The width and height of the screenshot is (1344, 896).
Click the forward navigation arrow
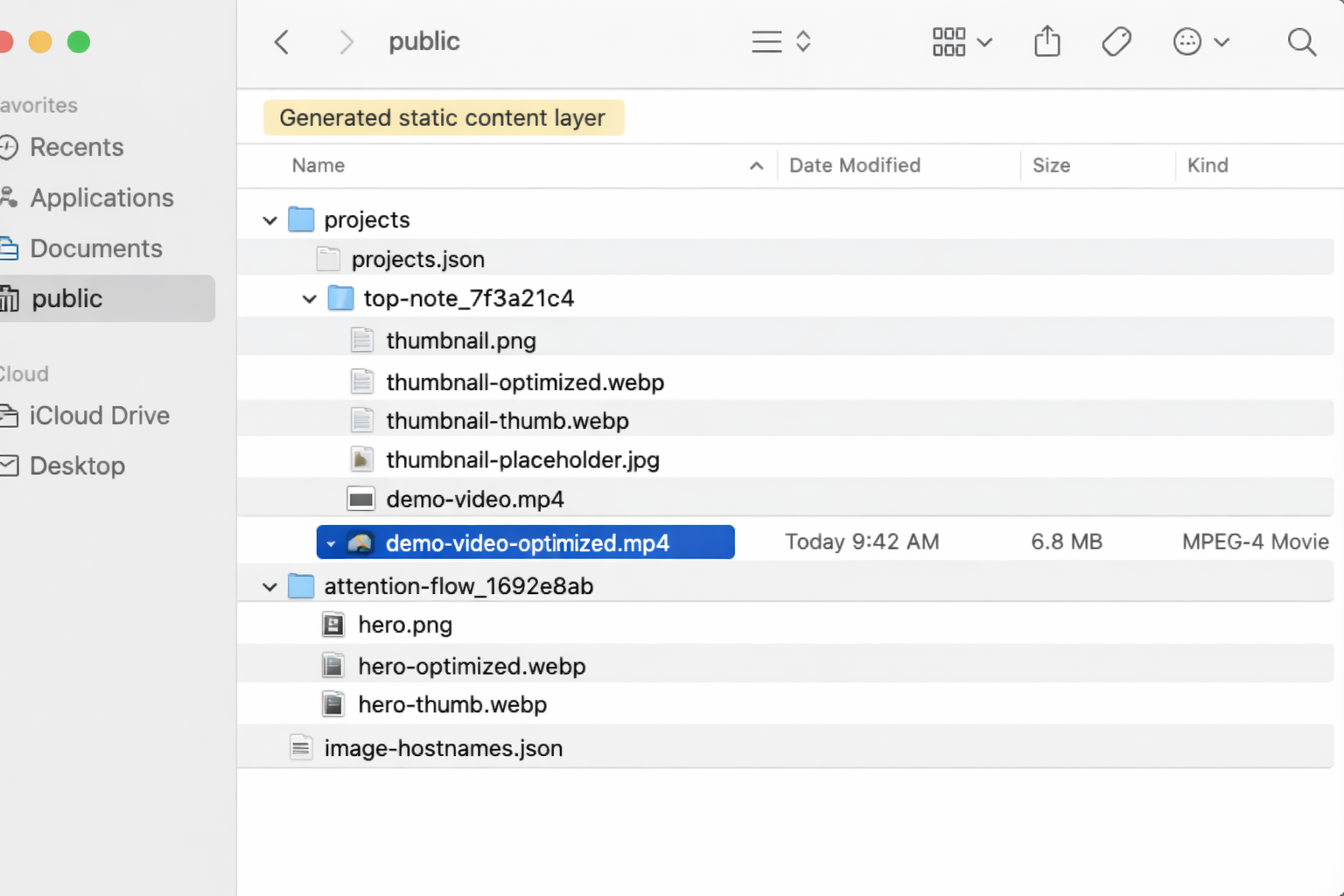point(346,42)
